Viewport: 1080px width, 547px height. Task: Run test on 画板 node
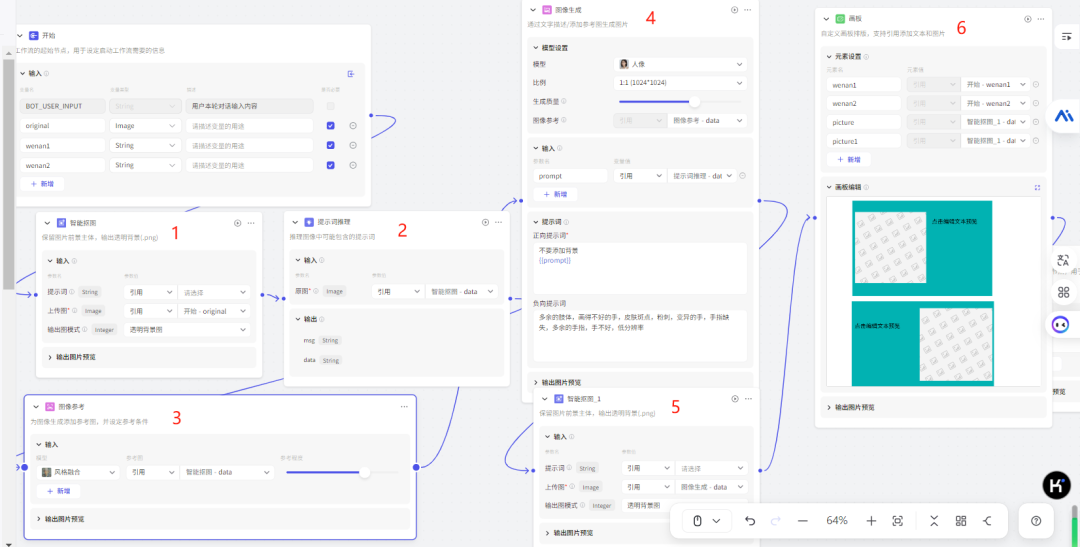1028,19
